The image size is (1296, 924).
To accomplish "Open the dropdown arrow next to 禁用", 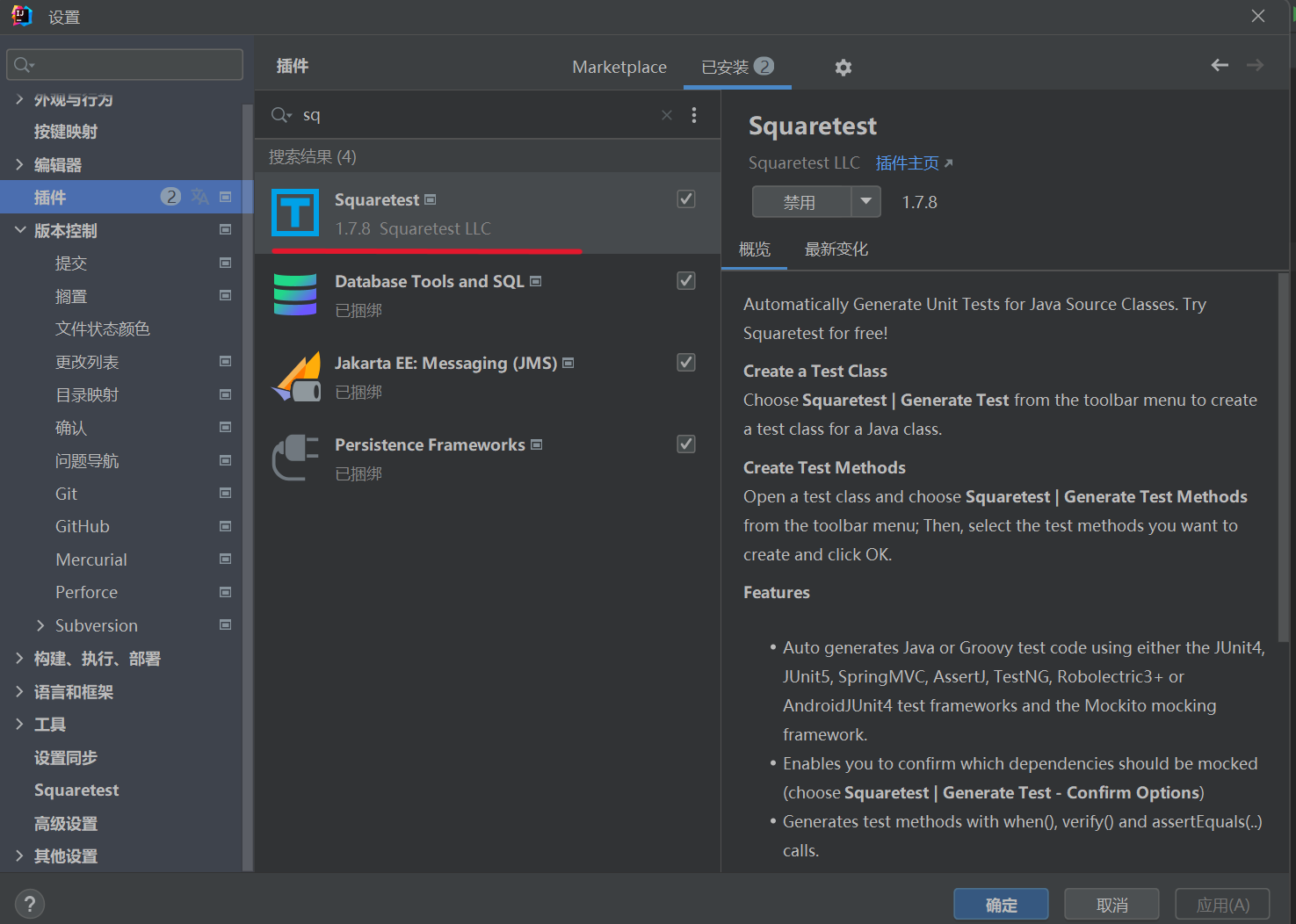I will pyautogui.click(x=866, y=202).
